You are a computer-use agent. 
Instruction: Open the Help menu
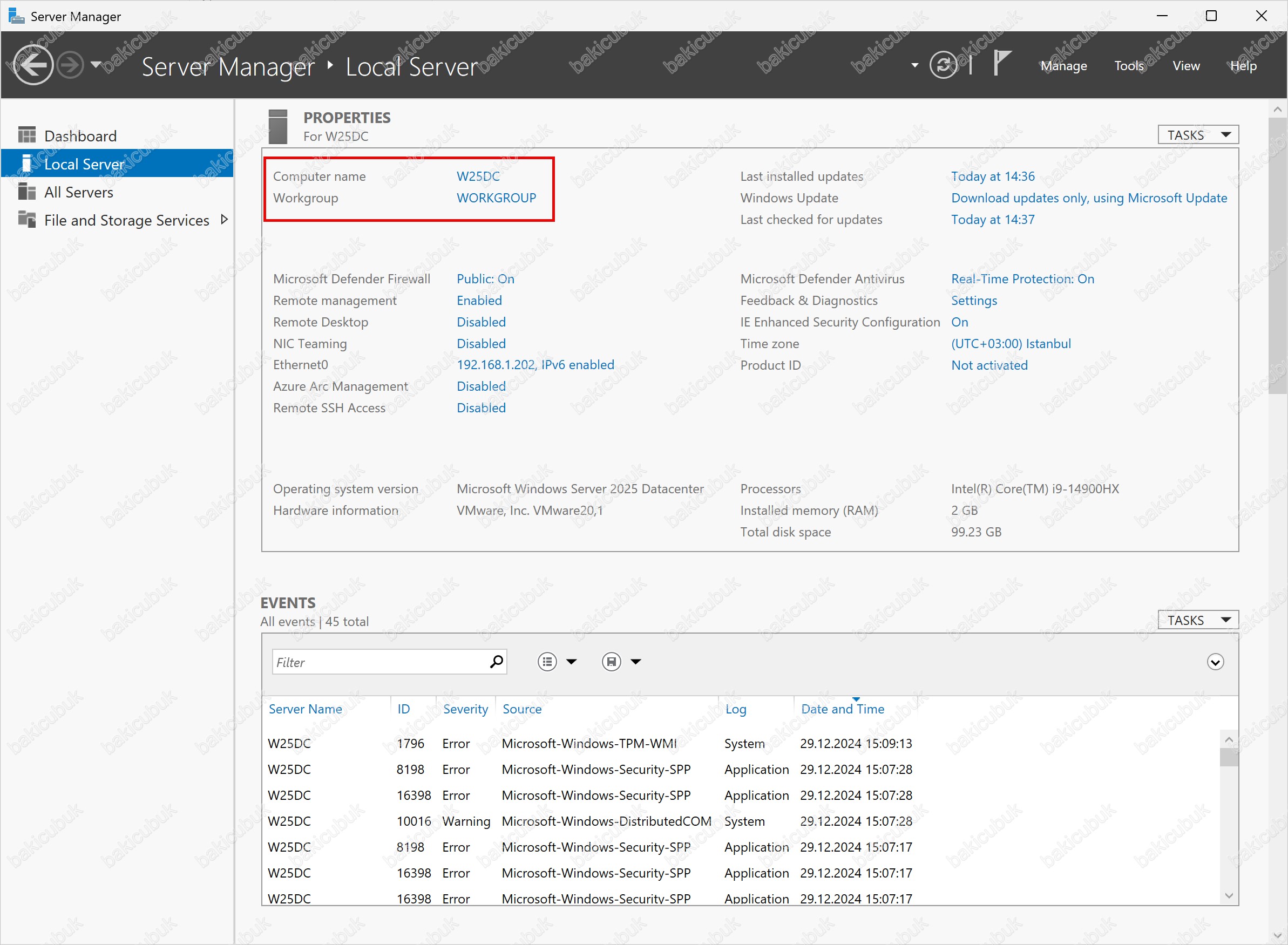point(1243,66)
